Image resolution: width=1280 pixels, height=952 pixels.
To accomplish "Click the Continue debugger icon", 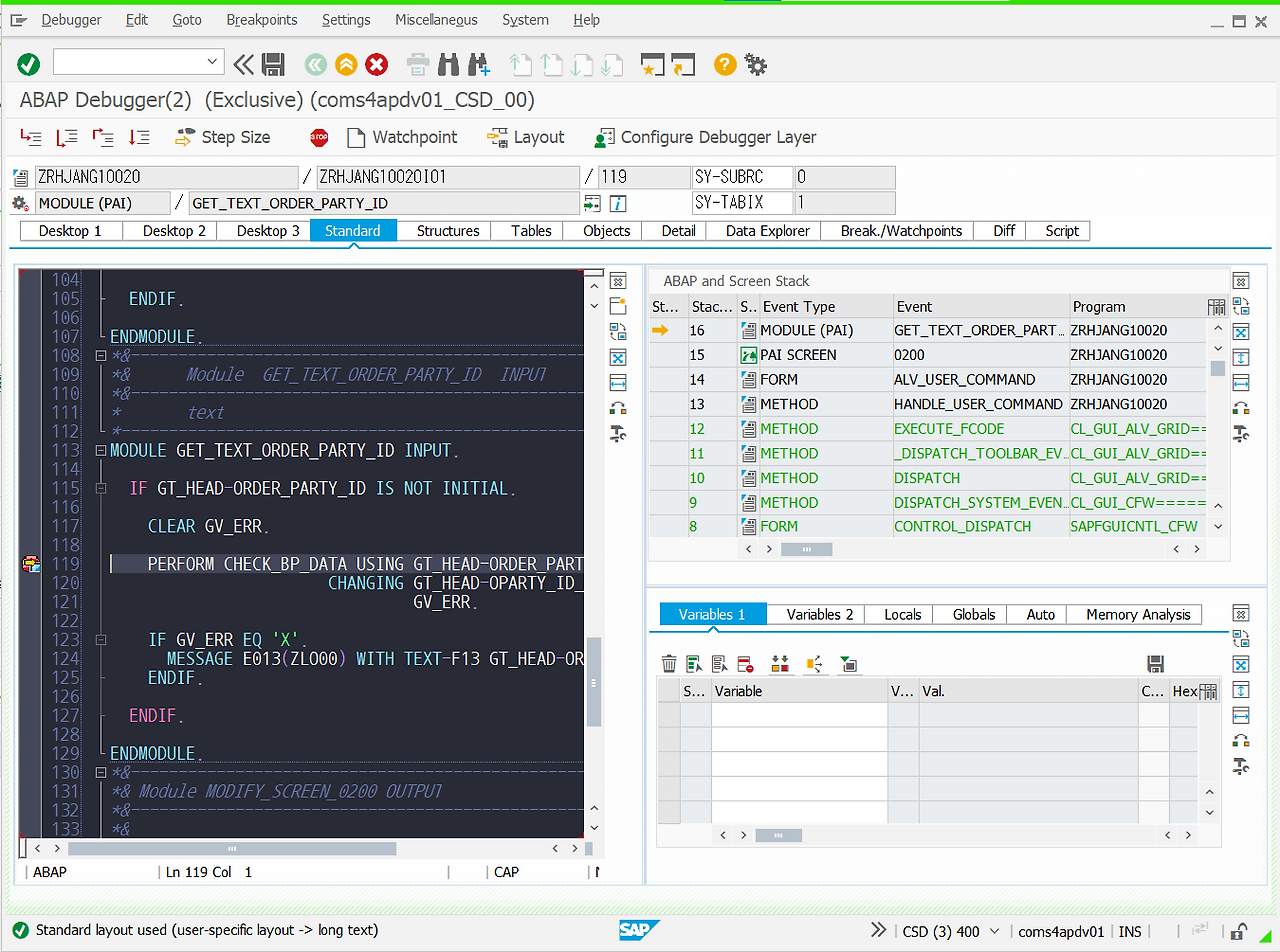I will coord(139,137).
